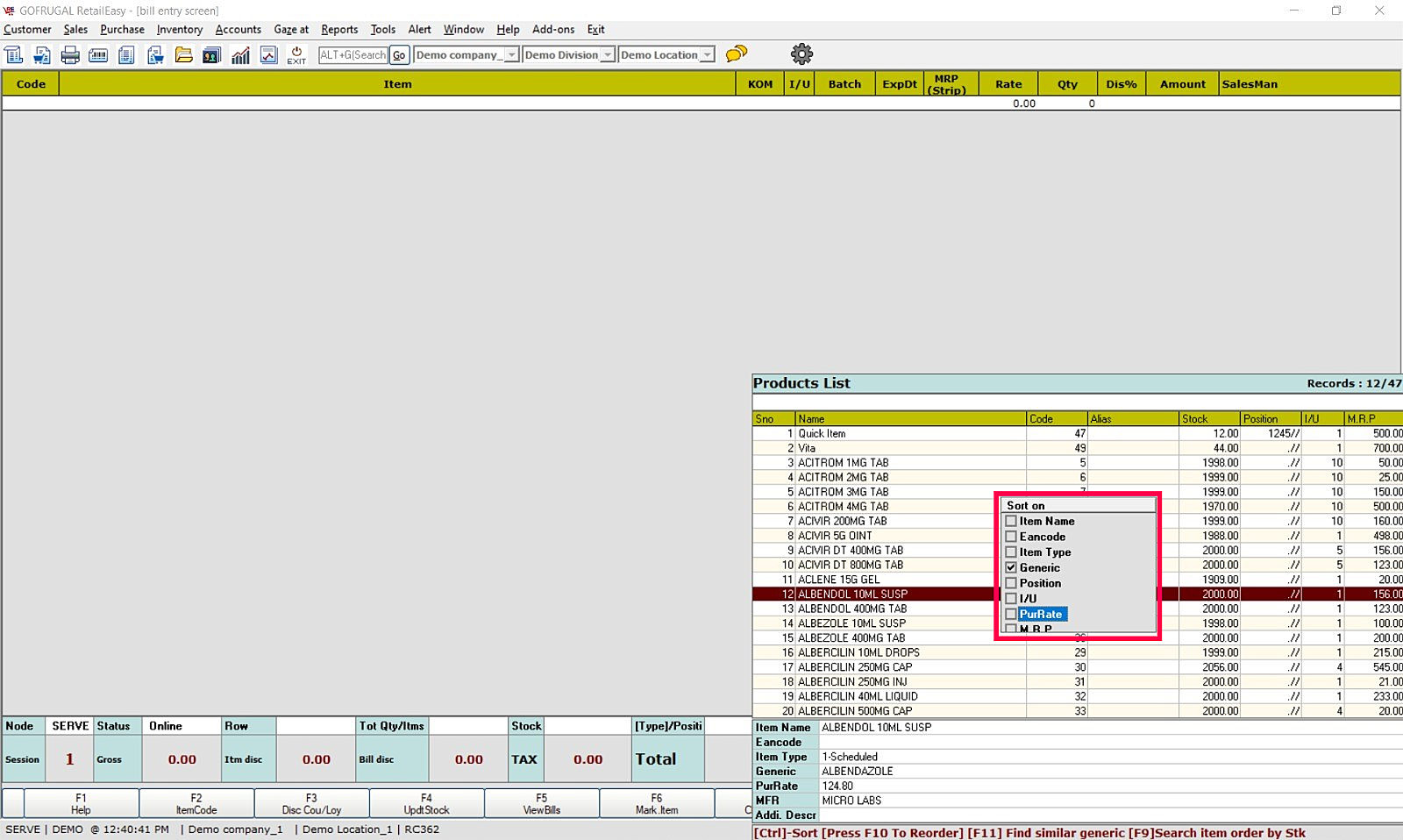Image resolution: width=1403 pixels, height=840 pixels.
Task: Click the barcode icon in toolbar
Action: tap(98, 55)
